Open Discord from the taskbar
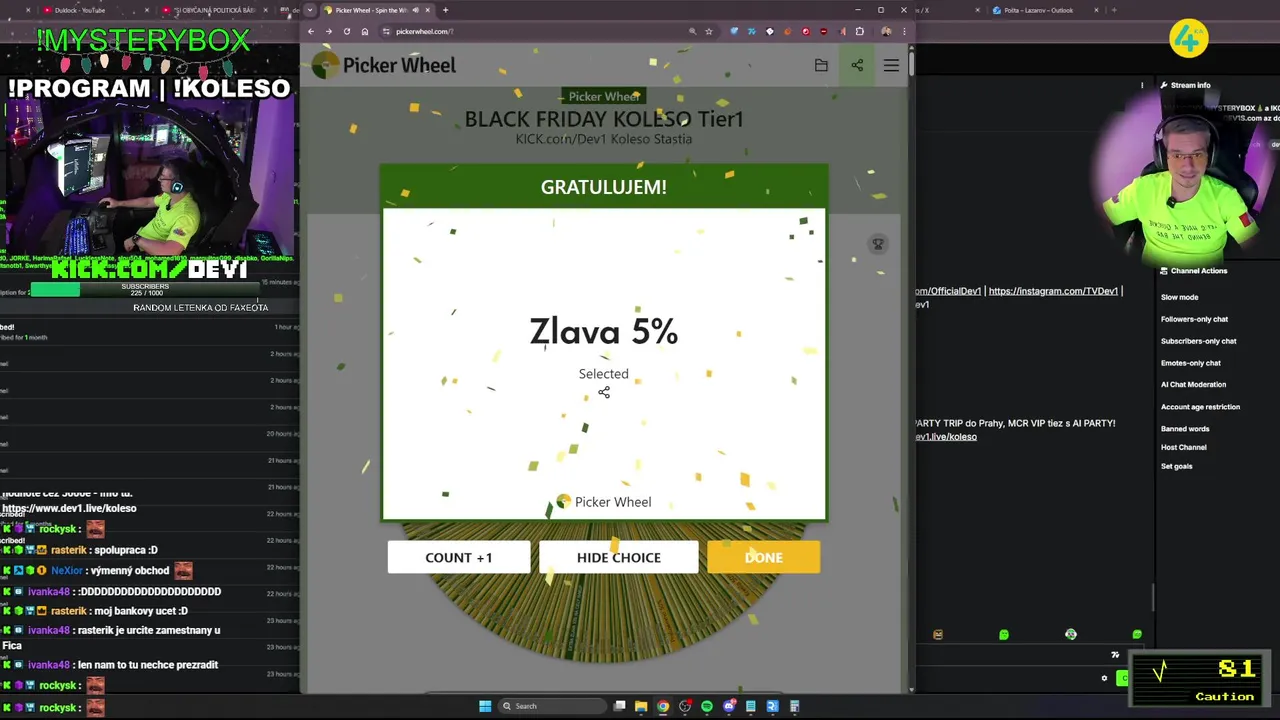This screenshot has height=720, width=1280. (x=729, y=706)
